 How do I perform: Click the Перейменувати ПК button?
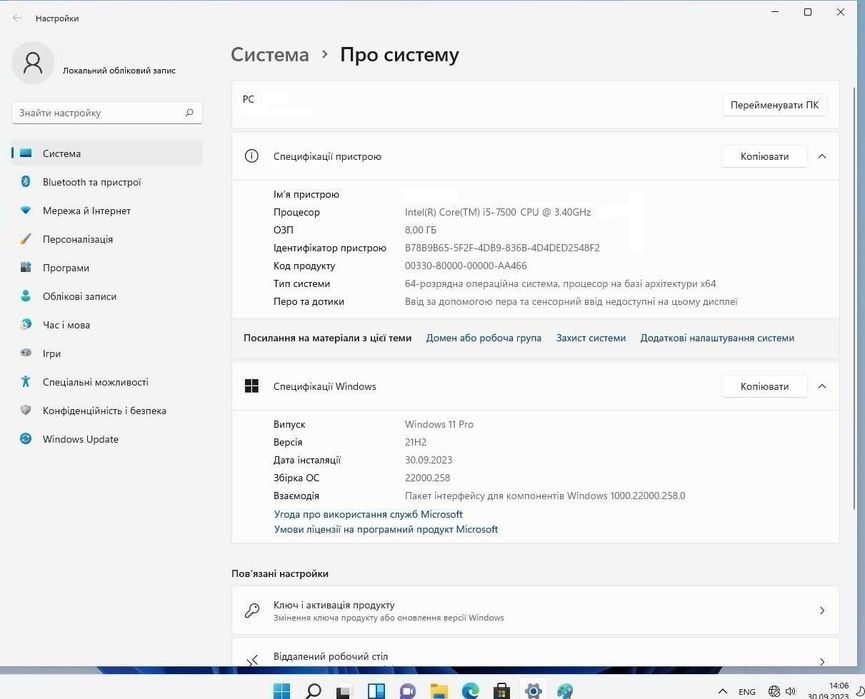click(x=775, y=105)
